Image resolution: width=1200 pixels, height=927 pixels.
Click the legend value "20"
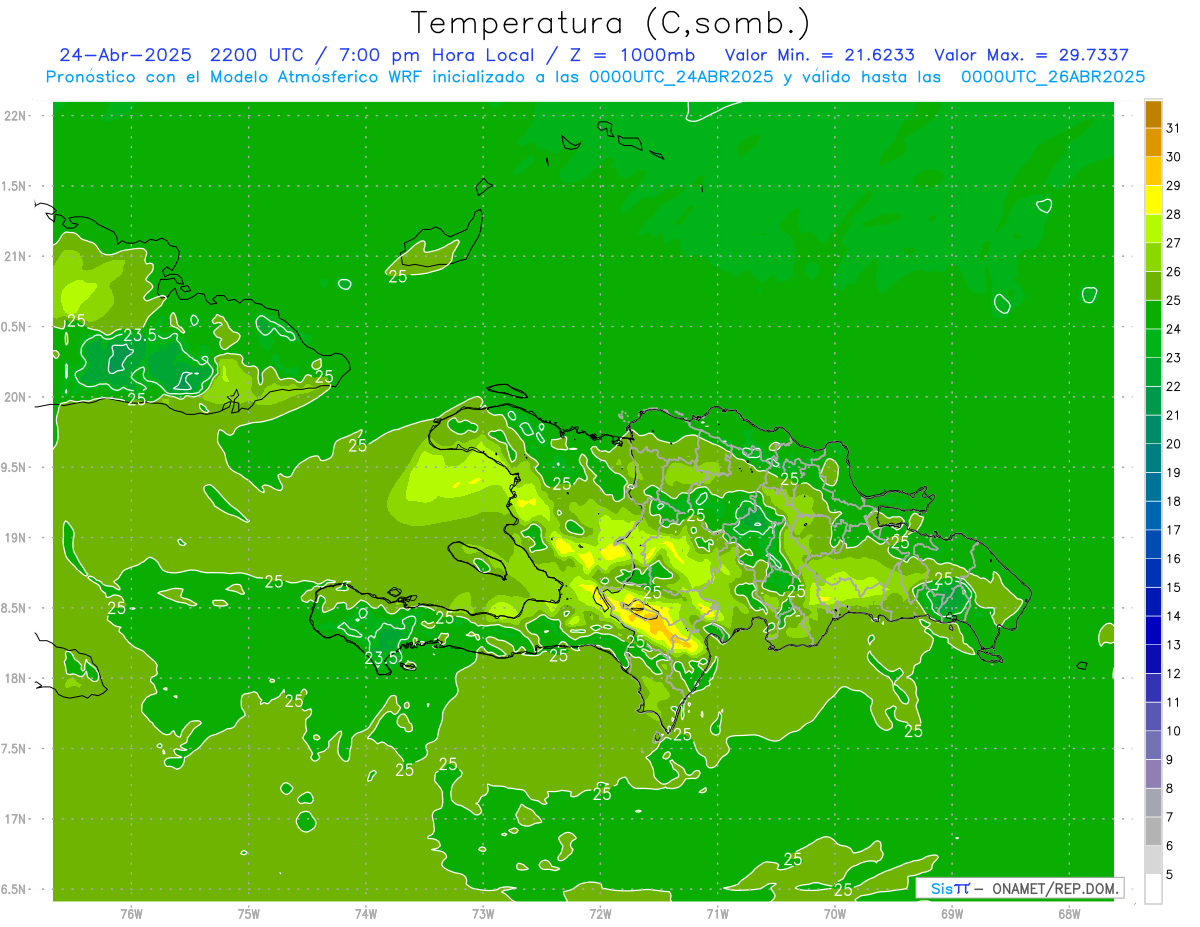coord(1174,444)
